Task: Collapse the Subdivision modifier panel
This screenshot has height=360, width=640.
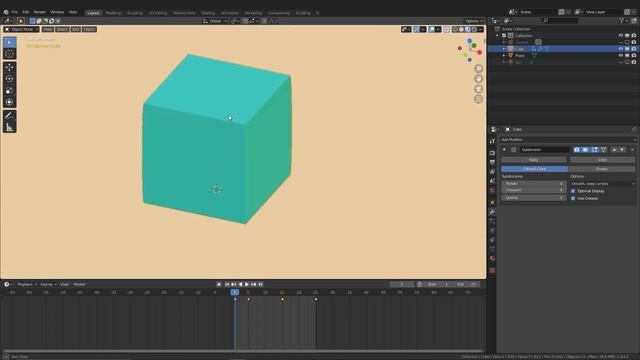Action: click(504, 150)
